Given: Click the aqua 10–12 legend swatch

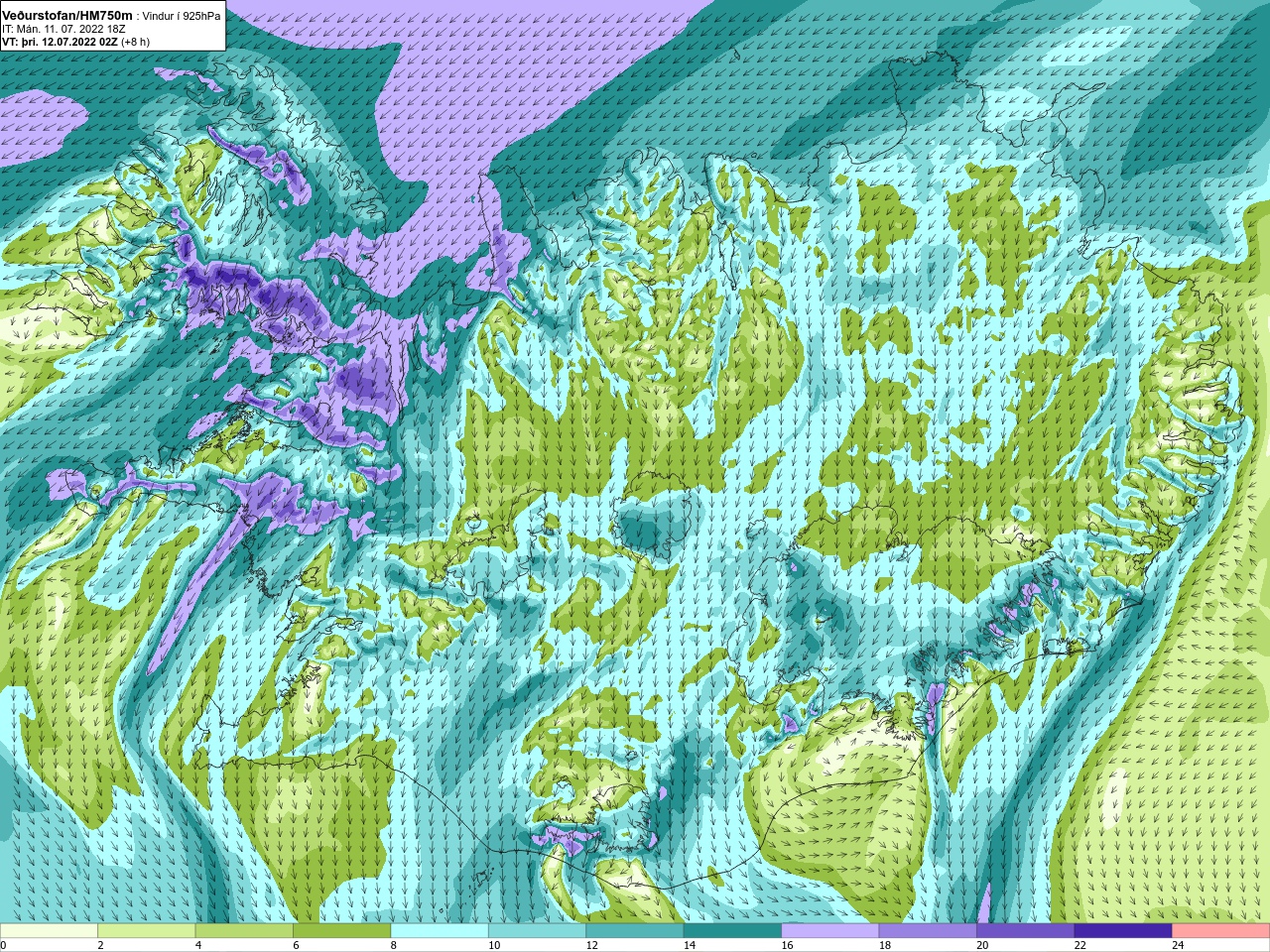Looking at the screenshot, I should 537,931.
